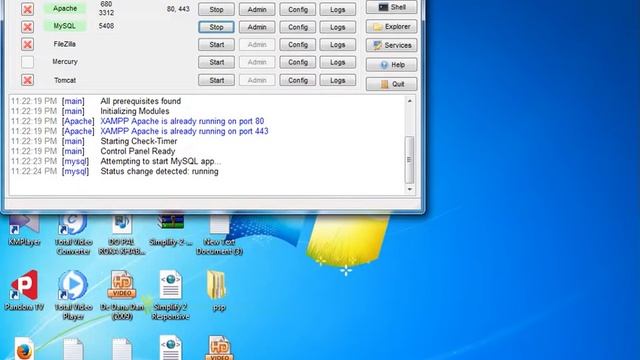Select the Firefox document icon at desktop bottom
The image size is (640, 360).
pyautogui.click(x=24, y=348)
